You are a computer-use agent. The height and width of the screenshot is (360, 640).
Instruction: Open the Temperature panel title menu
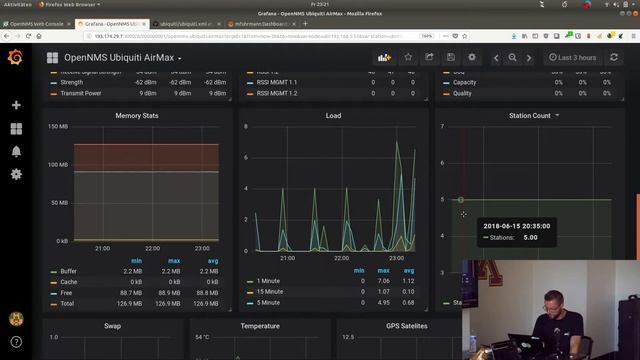(260, 326)
